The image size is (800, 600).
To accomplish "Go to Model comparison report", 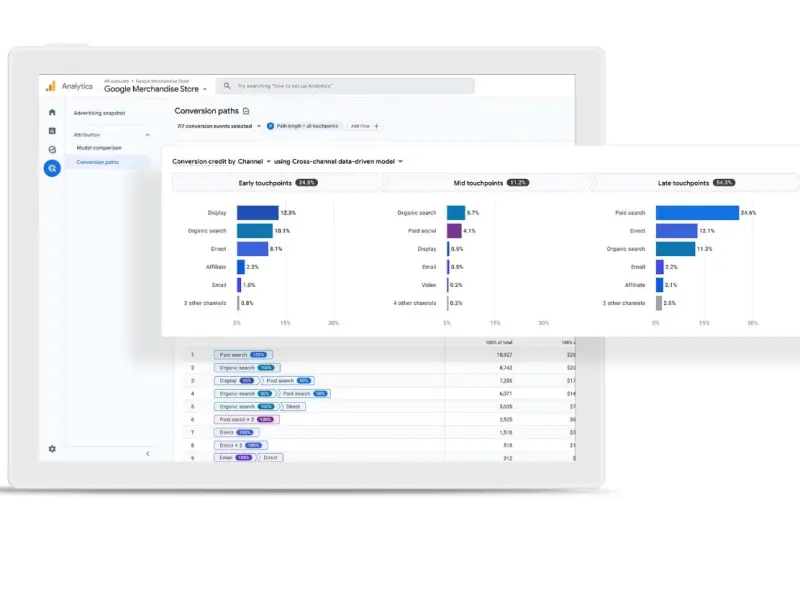I will point(99,147).
